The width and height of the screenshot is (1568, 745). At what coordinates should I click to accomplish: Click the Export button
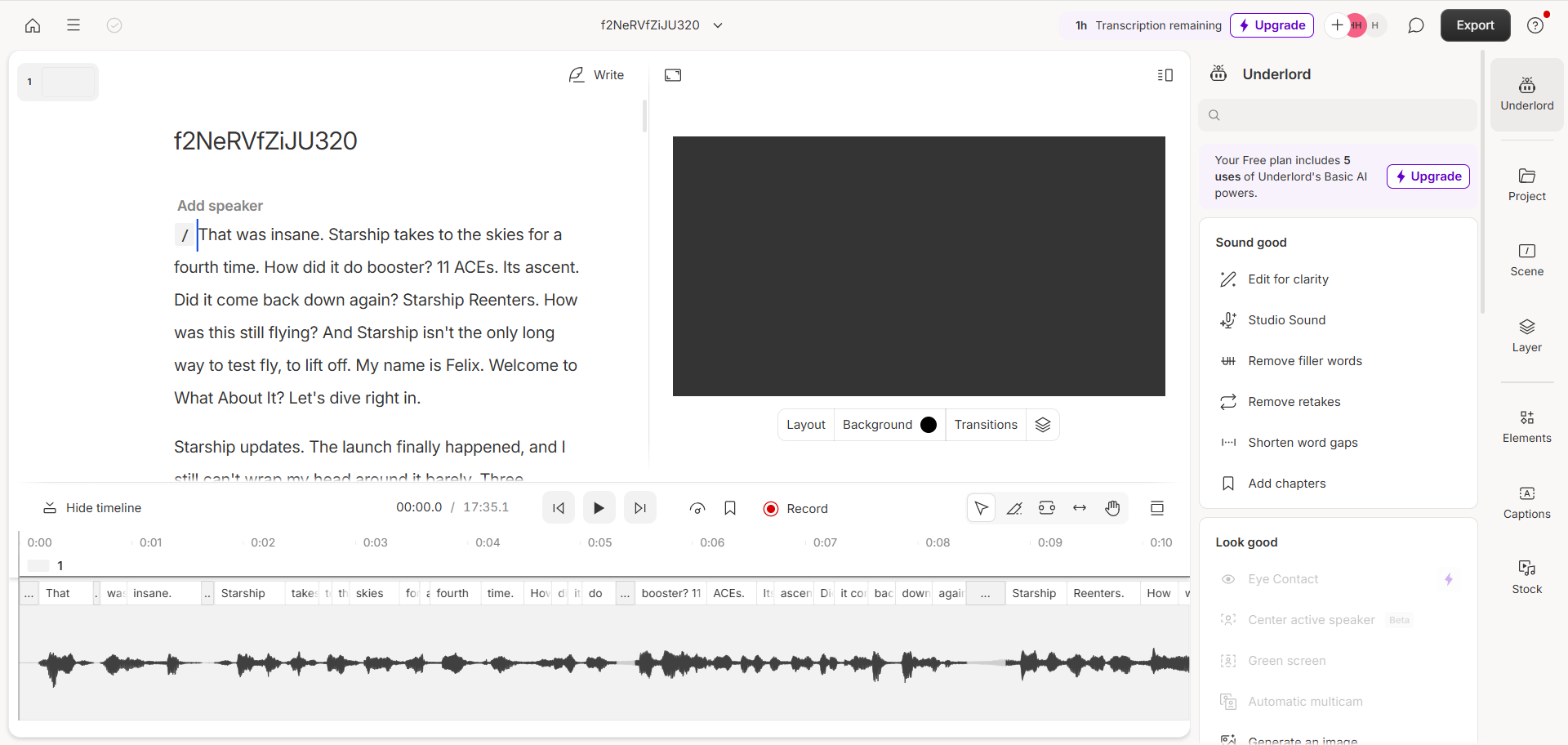[1476, 25]
